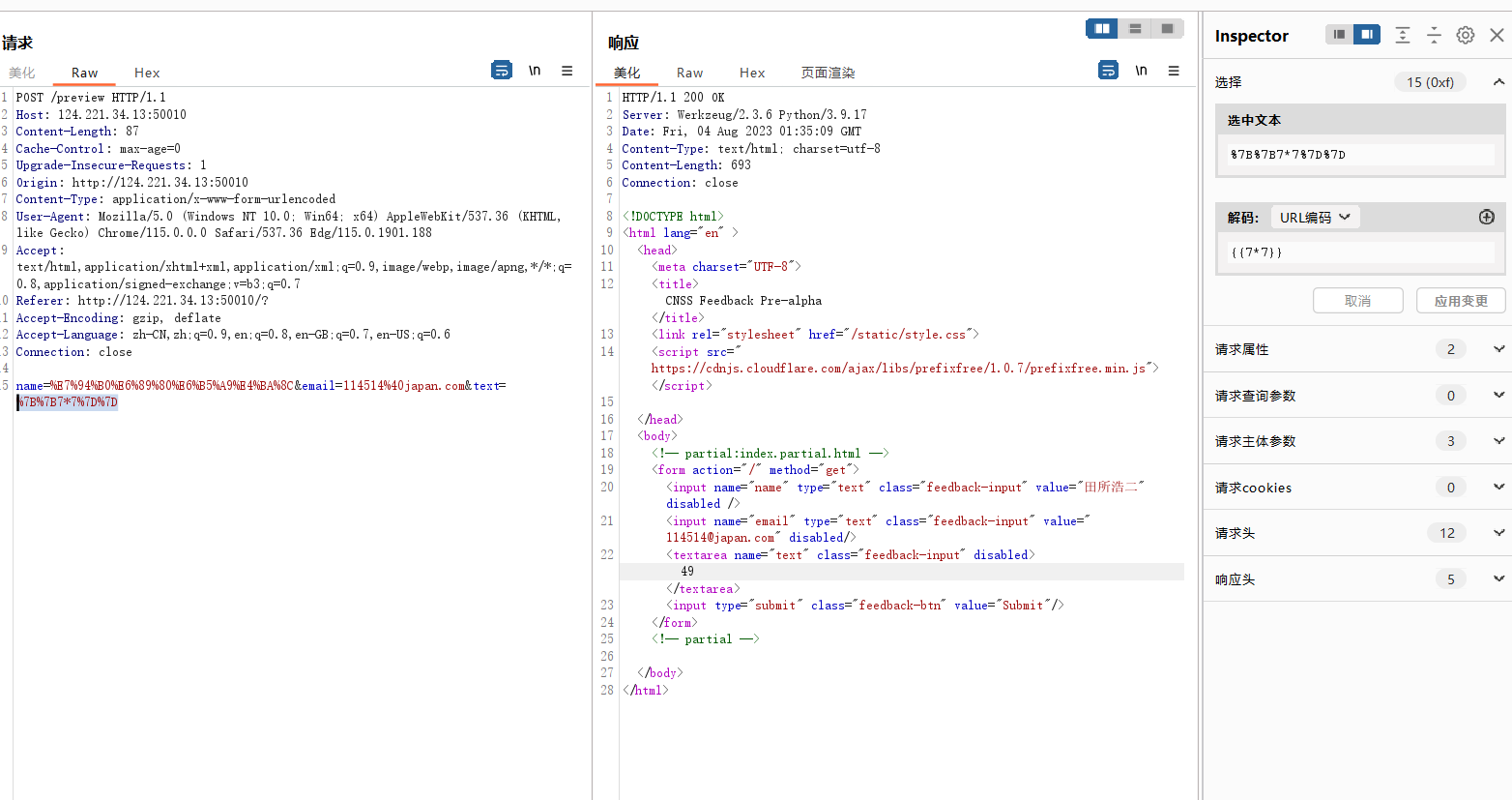This screenshot has width=1512, height=800.
Task: Click the selected text field %7B%7B7*7%7D%7D
Action: click(1361, 155)
